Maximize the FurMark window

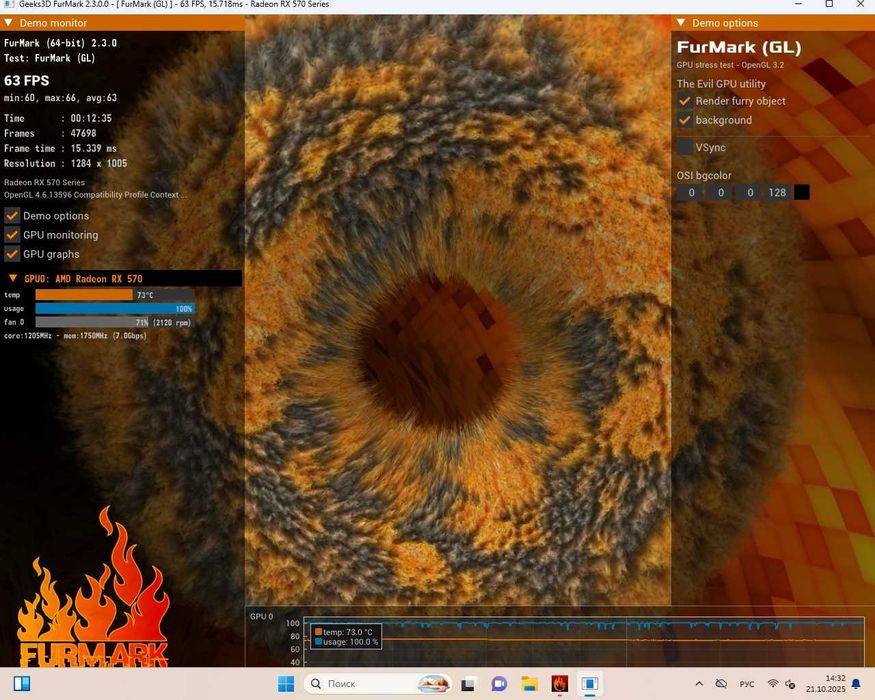coord(829,4)
